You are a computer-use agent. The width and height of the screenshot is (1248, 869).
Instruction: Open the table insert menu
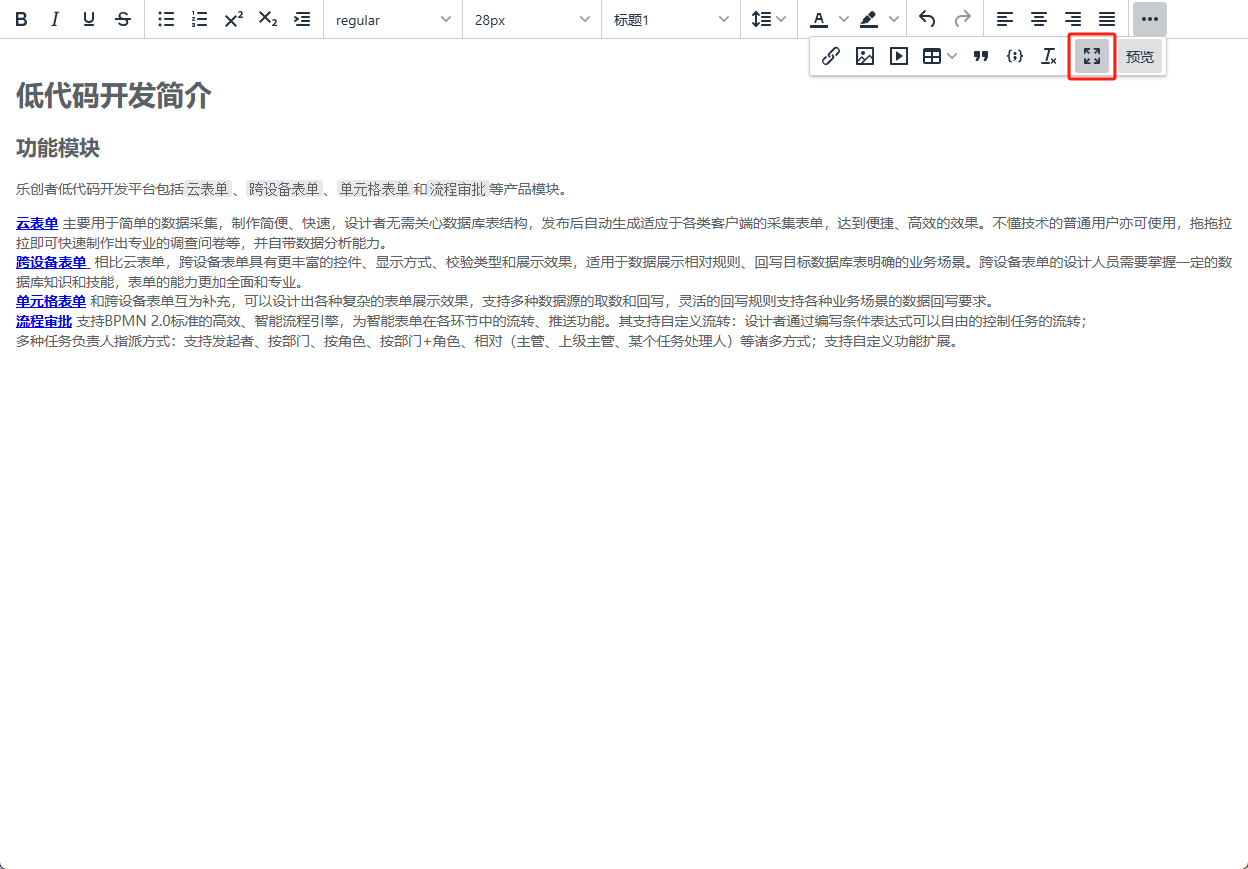click(x=939, y=57)
